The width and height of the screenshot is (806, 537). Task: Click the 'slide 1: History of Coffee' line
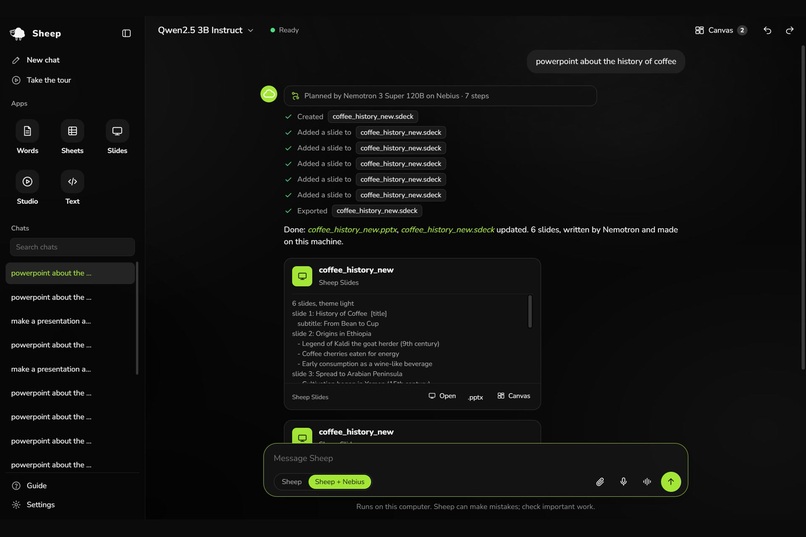pyautogui.click(x=339, y=313)
